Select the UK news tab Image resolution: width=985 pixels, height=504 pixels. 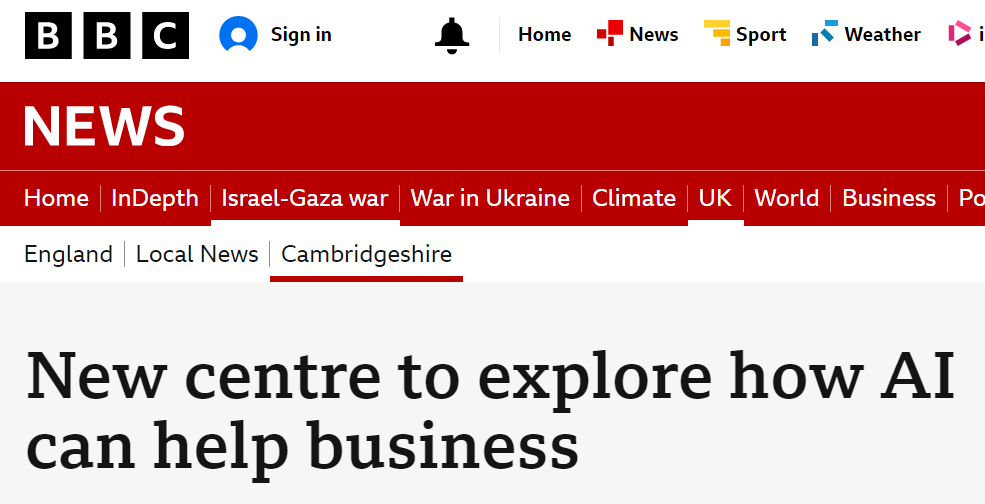tap(716, 198)
